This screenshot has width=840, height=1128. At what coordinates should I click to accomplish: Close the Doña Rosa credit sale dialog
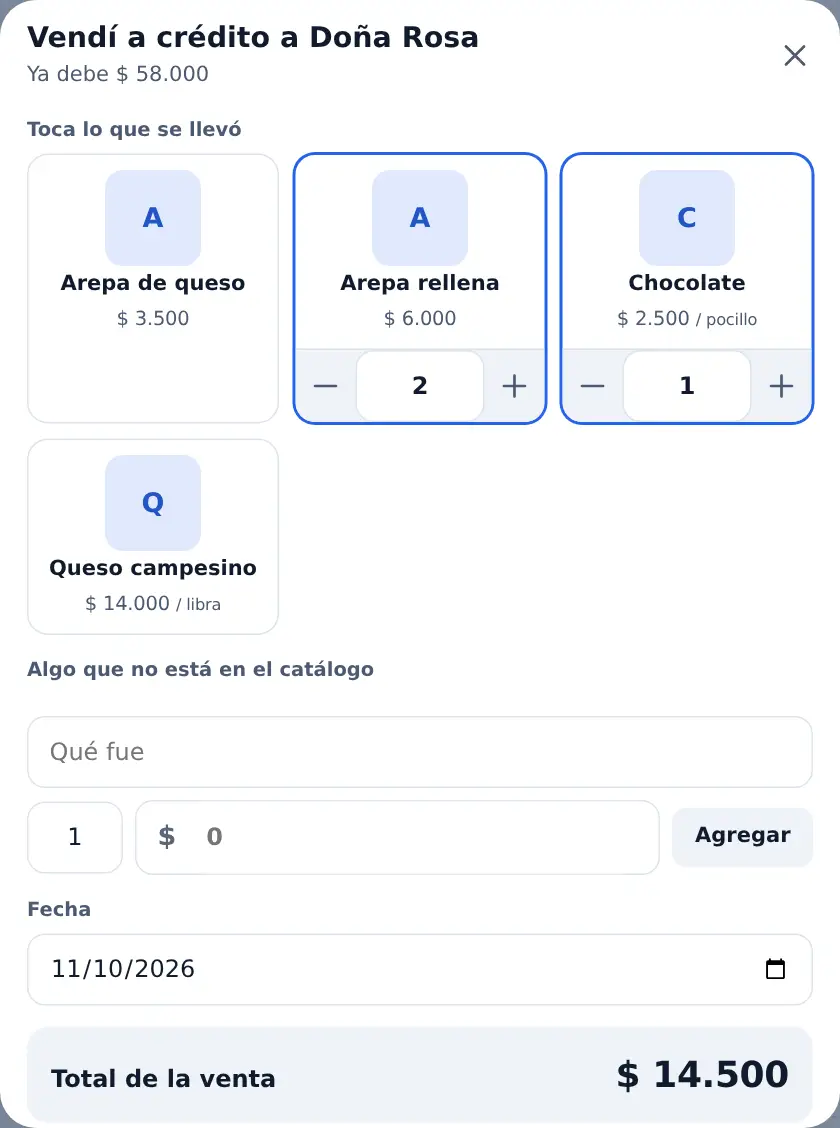coord(795,55)
